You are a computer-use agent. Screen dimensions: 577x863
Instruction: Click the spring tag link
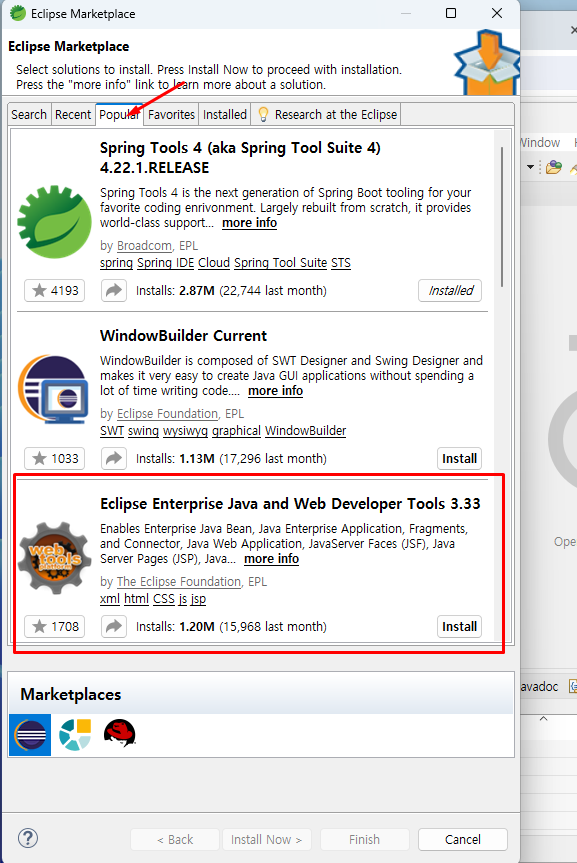(x=116, y=263)
